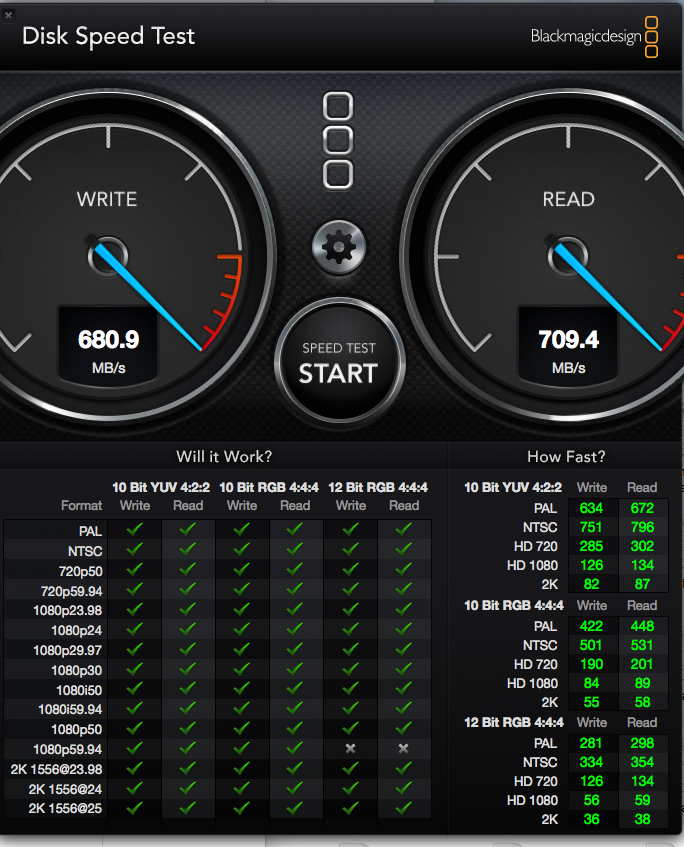This screenshot has width=684, height=847.
Task: Click 1080p50 12 Bit RGB write checkmark
Action: click(x=350, y=728)
